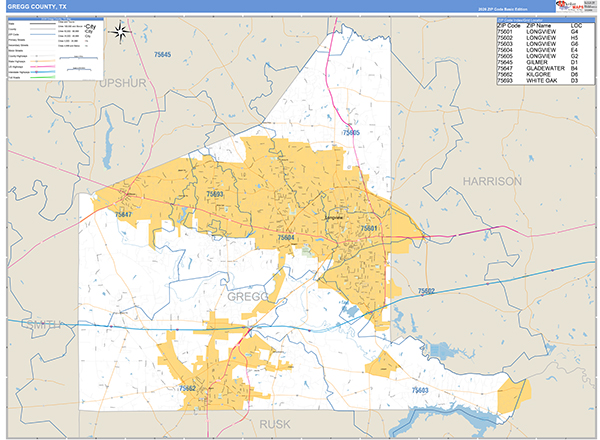The width and height of the screenshot is (600, 440).
Task: Click the UPSHUR county label
Action: (122, 83)
